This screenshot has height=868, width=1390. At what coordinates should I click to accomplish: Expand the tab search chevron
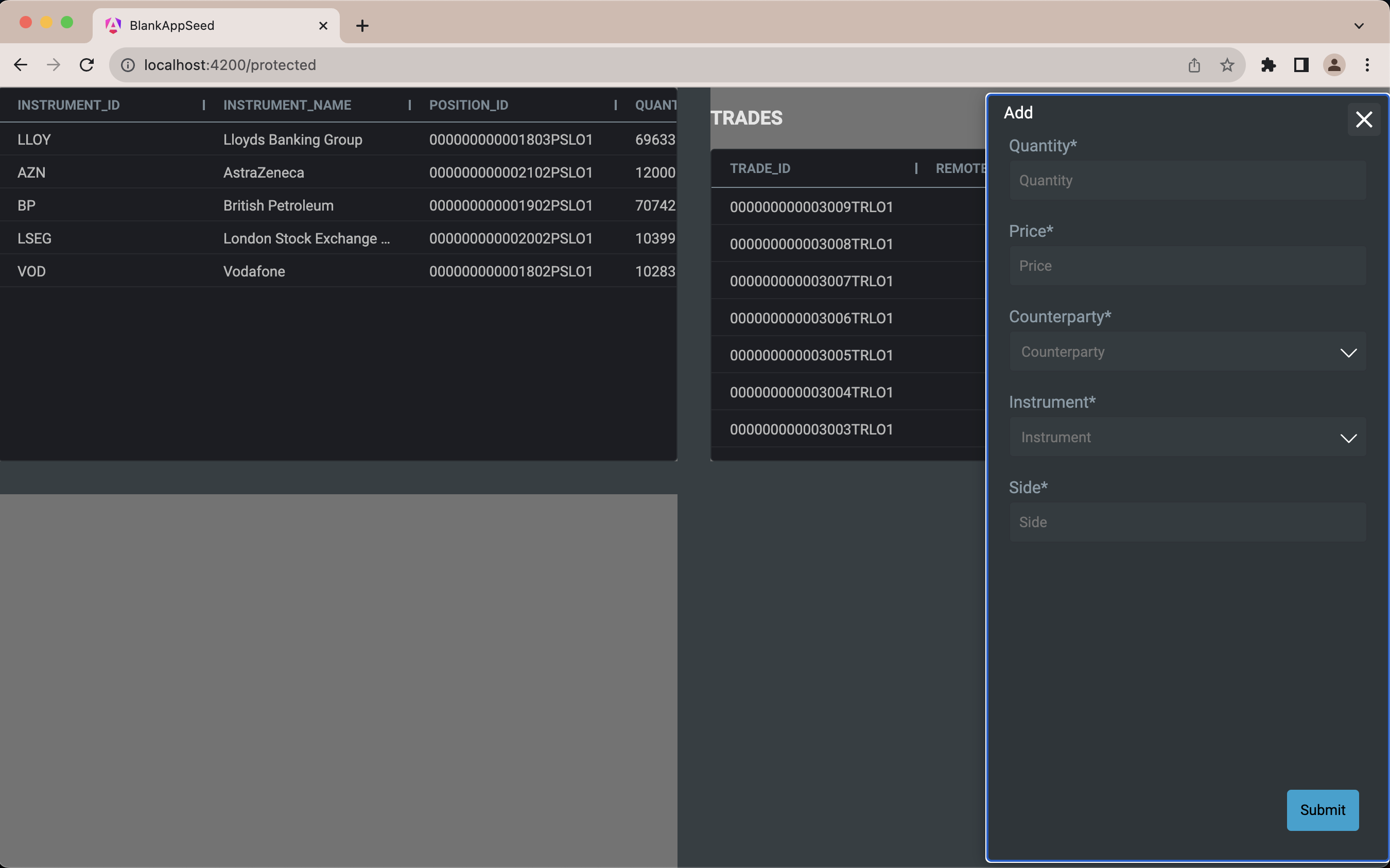1359,25
